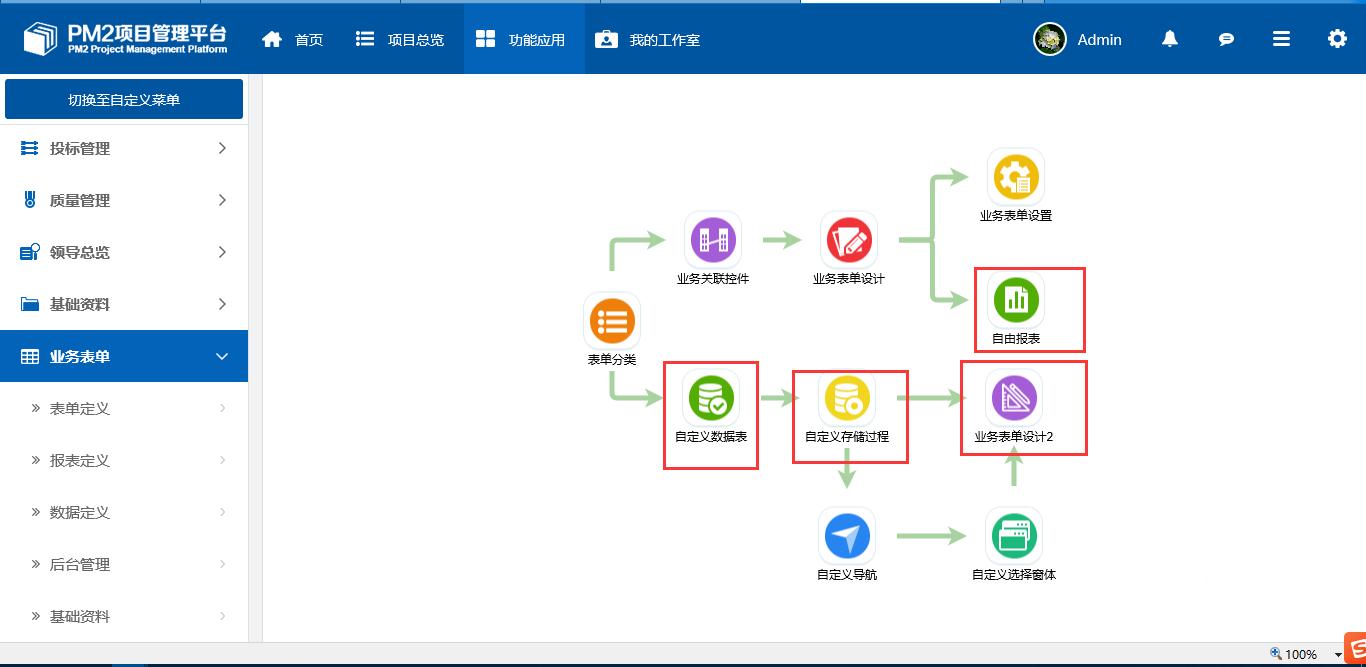Viewport: 1366px width, 667px height.
Task: Open the notification bell in header
Action: [1169, 39]
